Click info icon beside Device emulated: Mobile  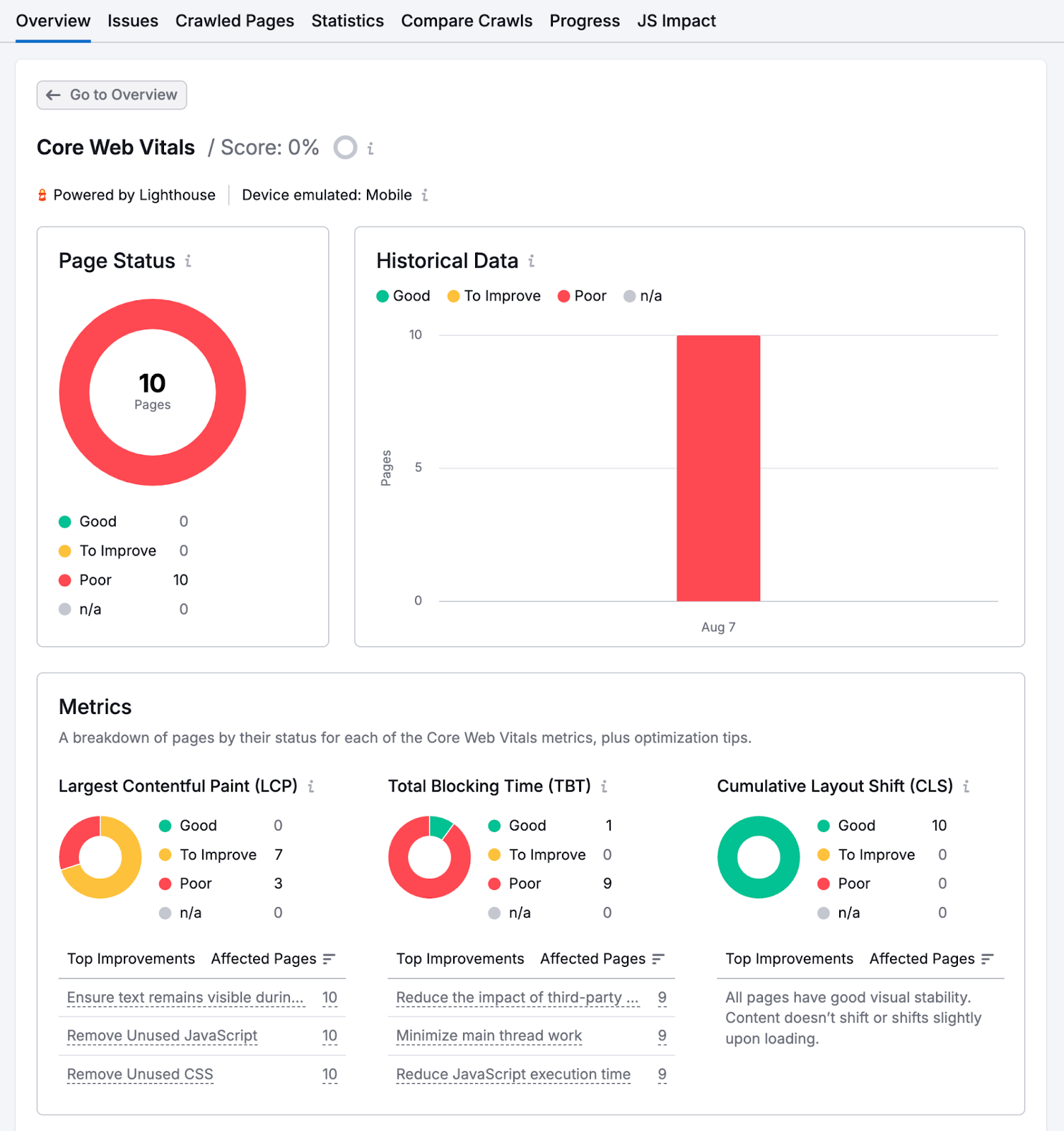click(x=425, y=195)
